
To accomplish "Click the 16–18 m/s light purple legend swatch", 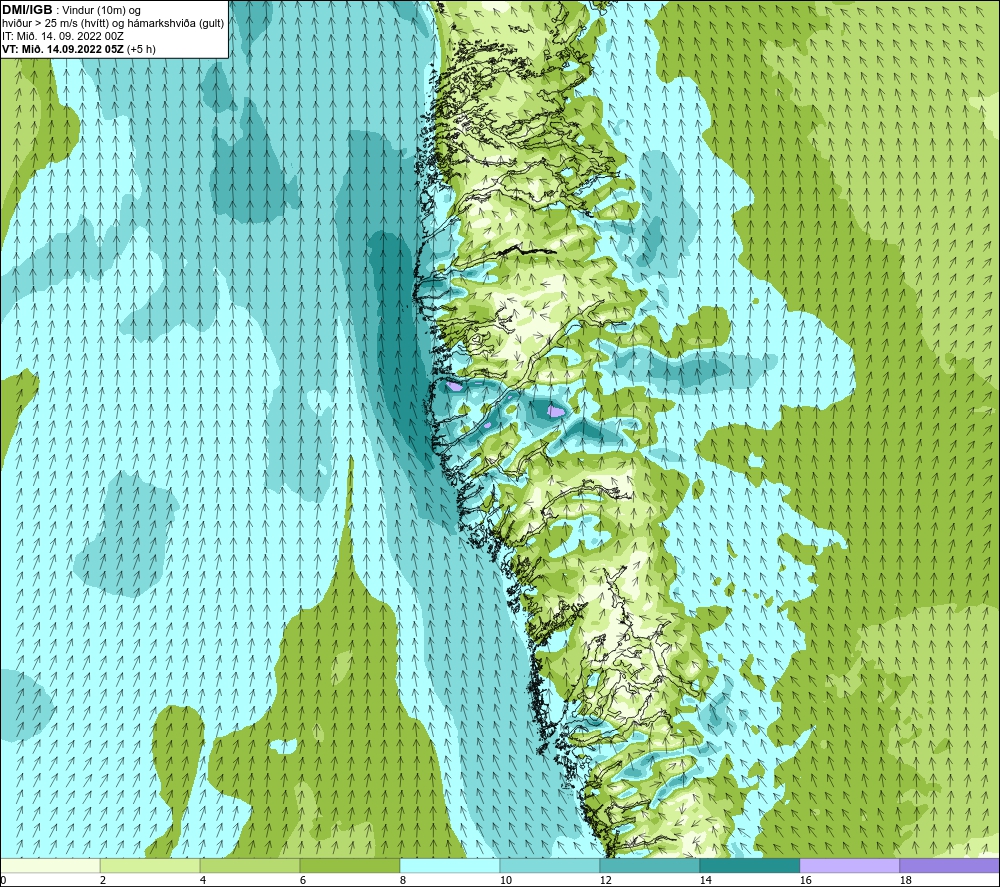I will point(849,866).
